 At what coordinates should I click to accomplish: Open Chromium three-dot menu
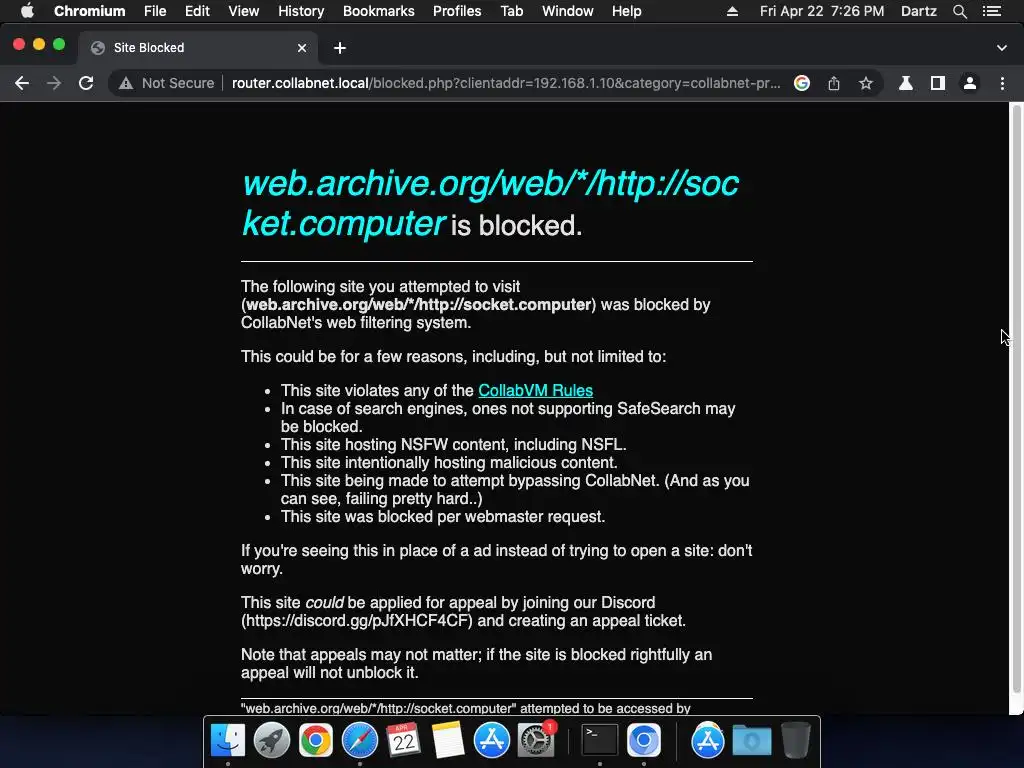pyautogui.click(x=1002, y=83)
